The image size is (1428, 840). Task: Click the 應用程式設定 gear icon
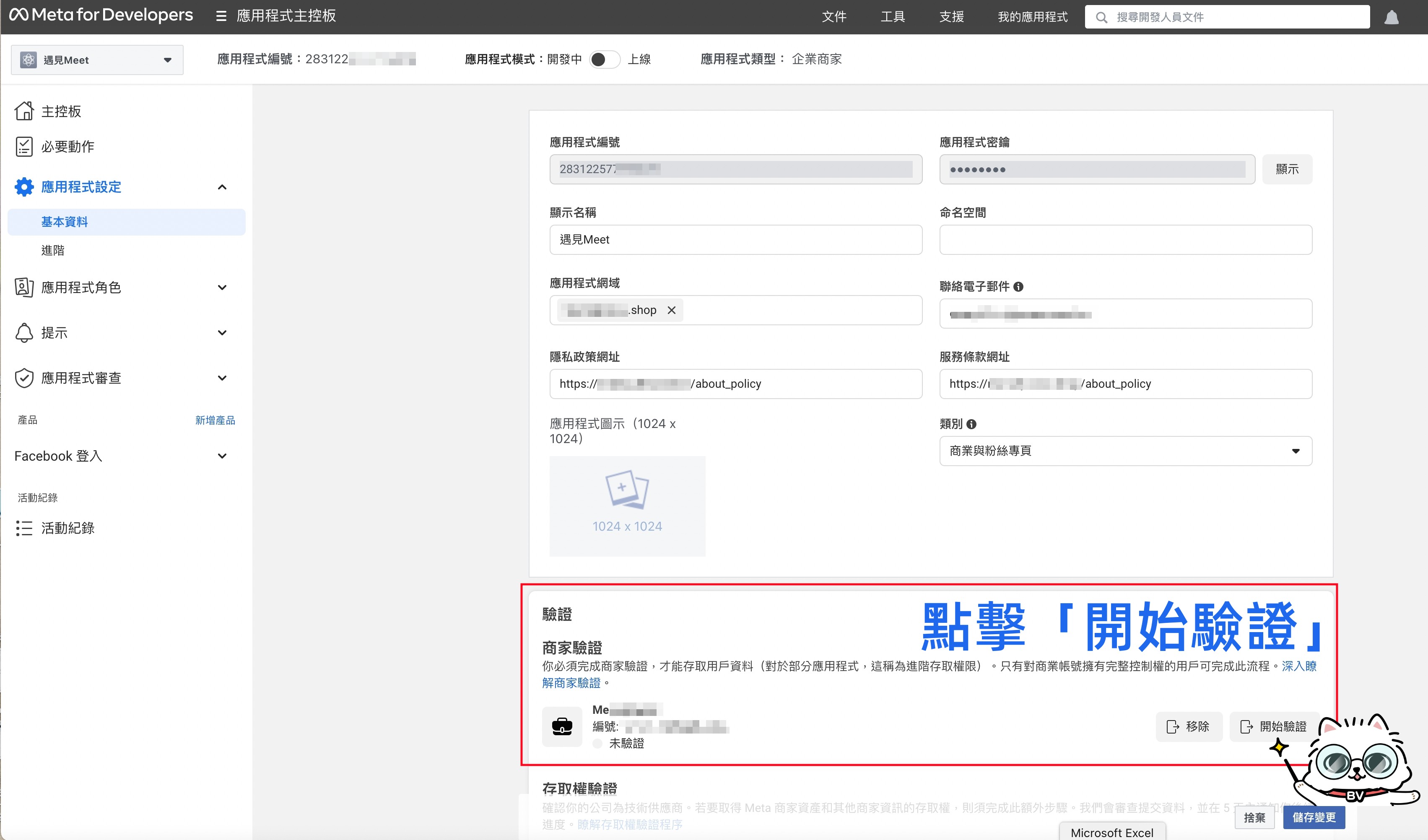coord(24,187)
